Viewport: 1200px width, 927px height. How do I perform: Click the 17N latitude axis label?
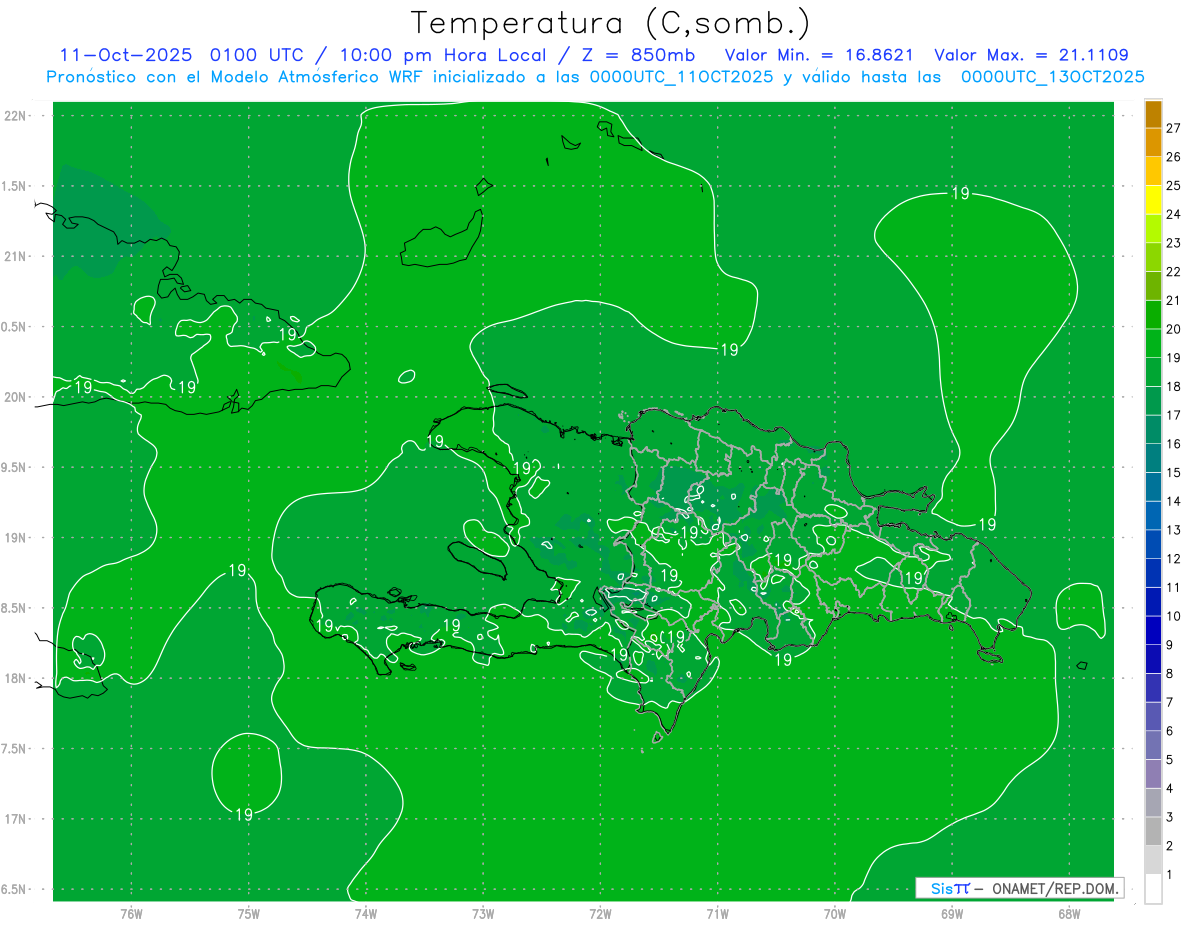point(16,819)
